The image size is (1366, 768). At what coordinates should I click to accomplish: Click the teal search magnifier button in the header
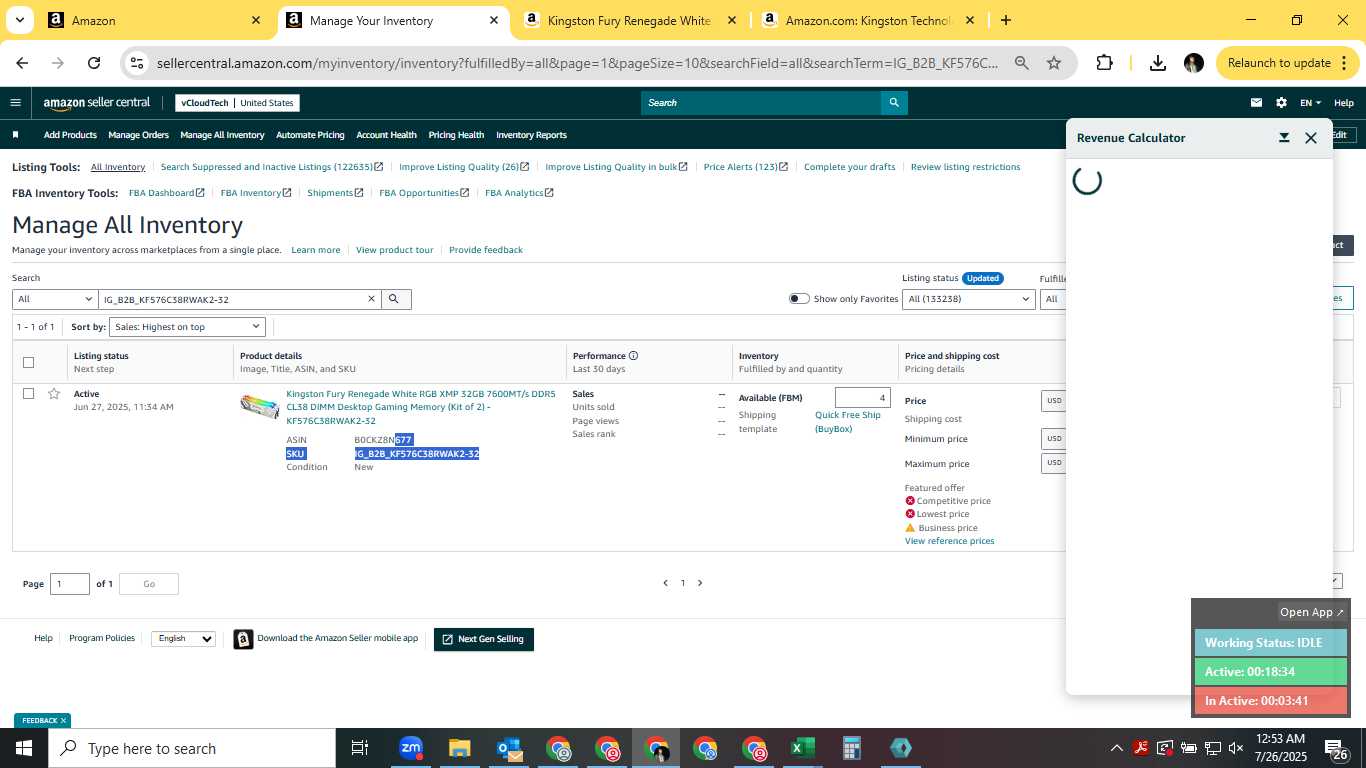[895, 102]
